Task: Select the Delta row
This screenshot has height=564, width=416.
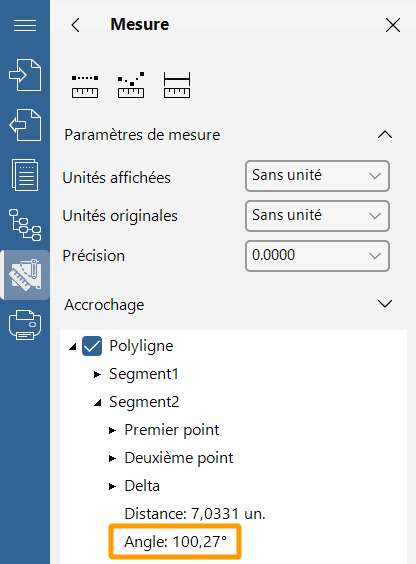Action: [x=142, y=486]
